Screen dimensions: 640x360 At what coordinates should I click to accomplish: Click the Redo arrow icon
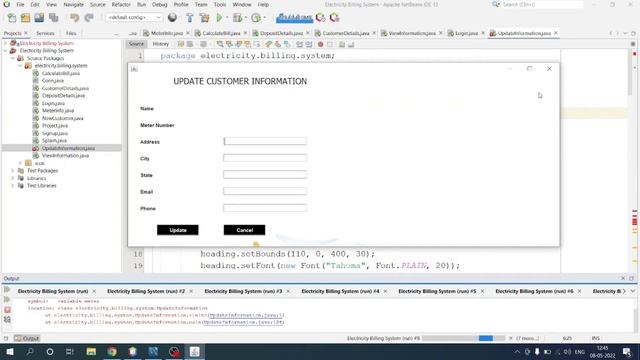[x=89, y=18]
